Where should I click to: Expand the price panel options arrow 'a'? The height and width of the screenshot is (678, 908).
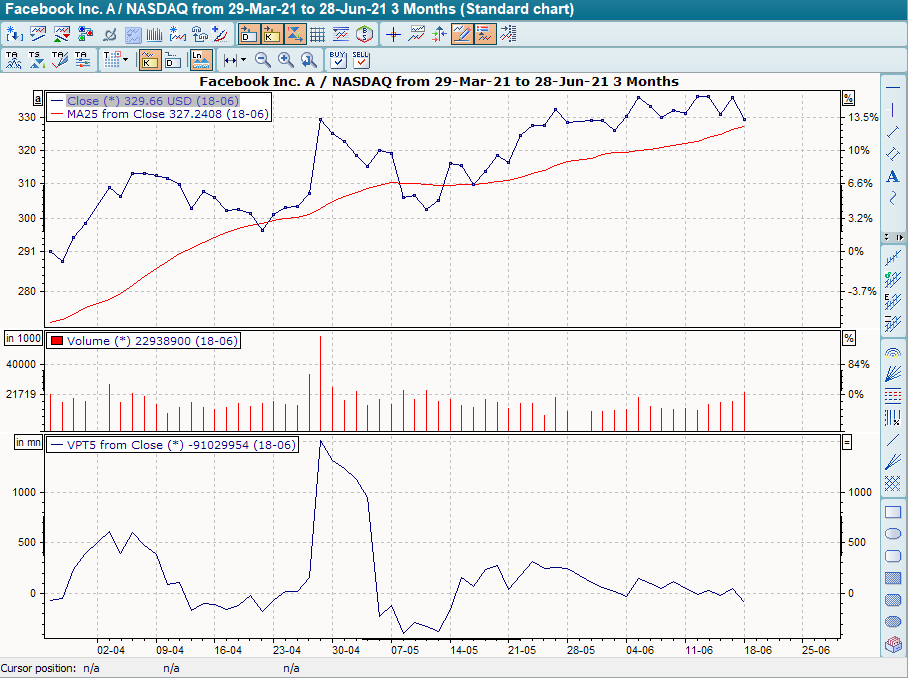click(x=37, y=99)
